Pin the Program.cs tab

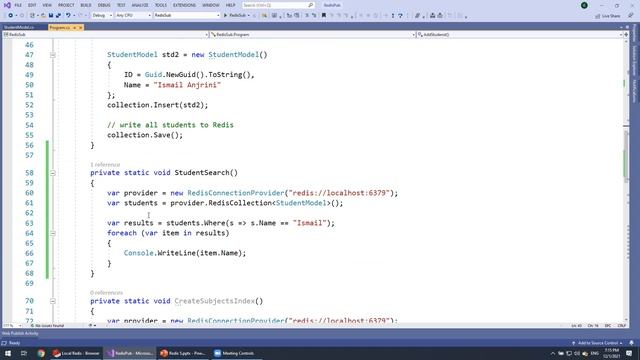(x=74, y=27)
